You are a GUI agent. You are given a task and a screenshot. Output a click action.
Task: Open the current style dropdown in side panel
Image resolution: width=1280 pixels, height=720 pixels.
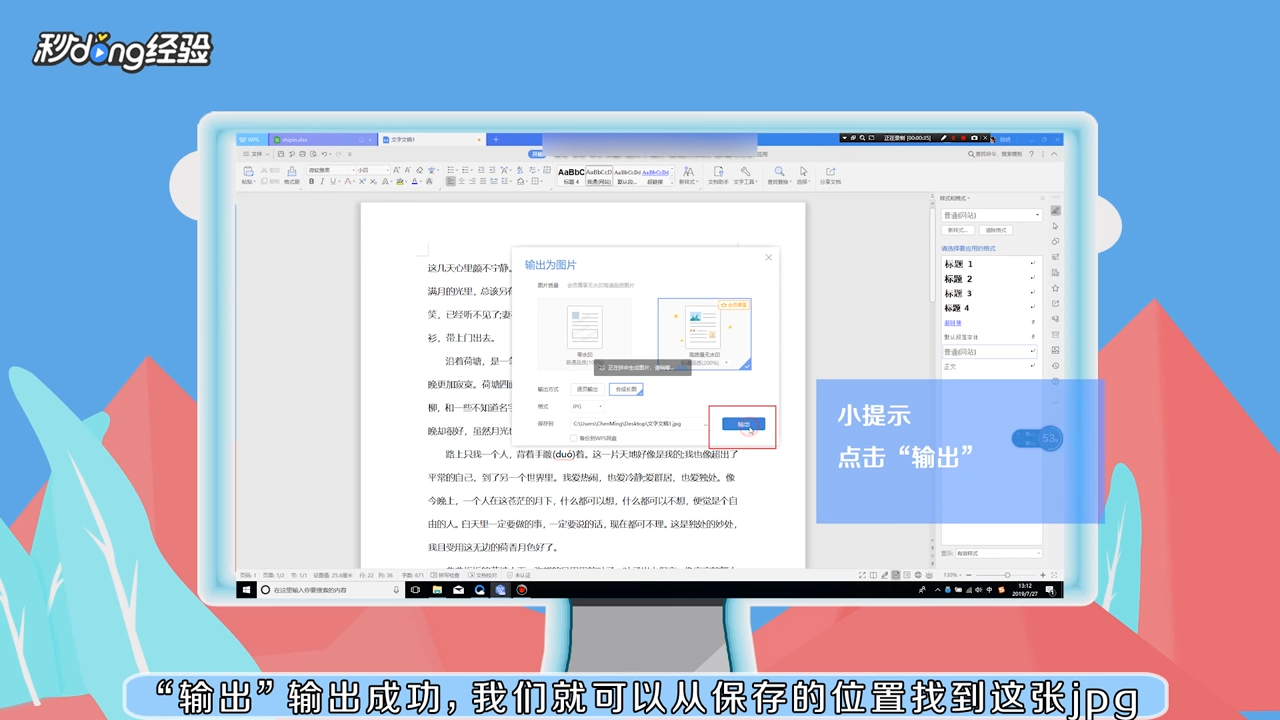[992, 215]
